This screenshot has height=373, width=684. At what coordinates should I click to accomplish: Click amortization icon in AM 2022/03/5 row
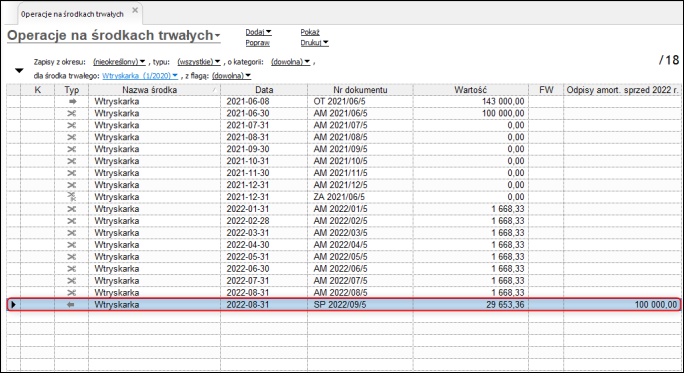coord(72,233)
